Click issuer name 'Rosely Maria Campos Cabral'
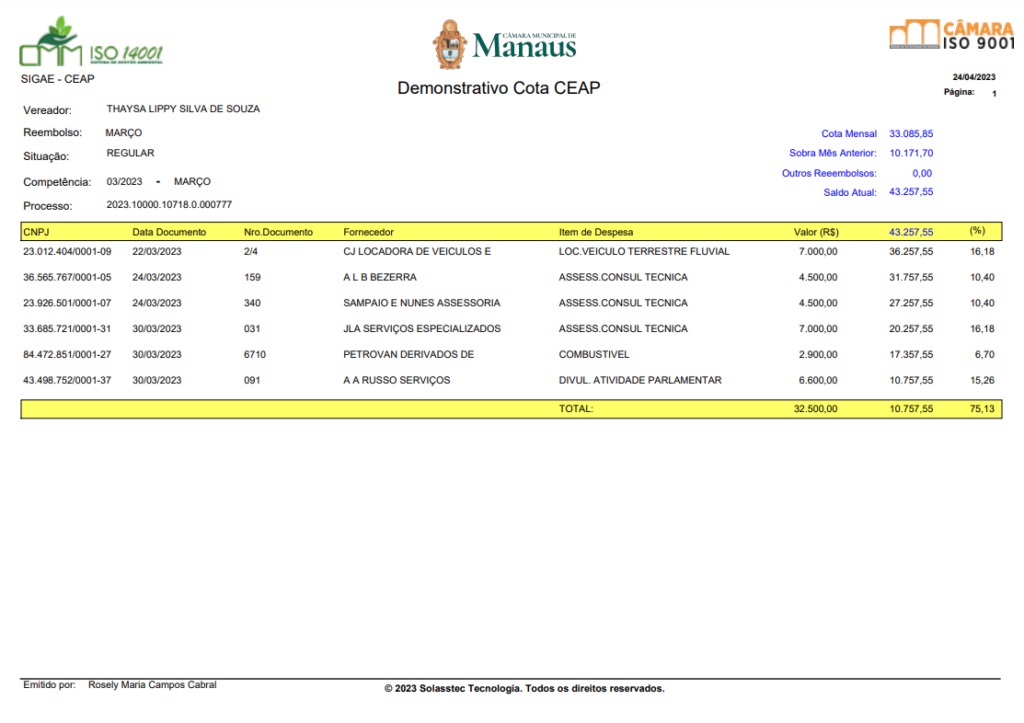The width and height of the screenshot is (1024, 723). coord(152,684)
